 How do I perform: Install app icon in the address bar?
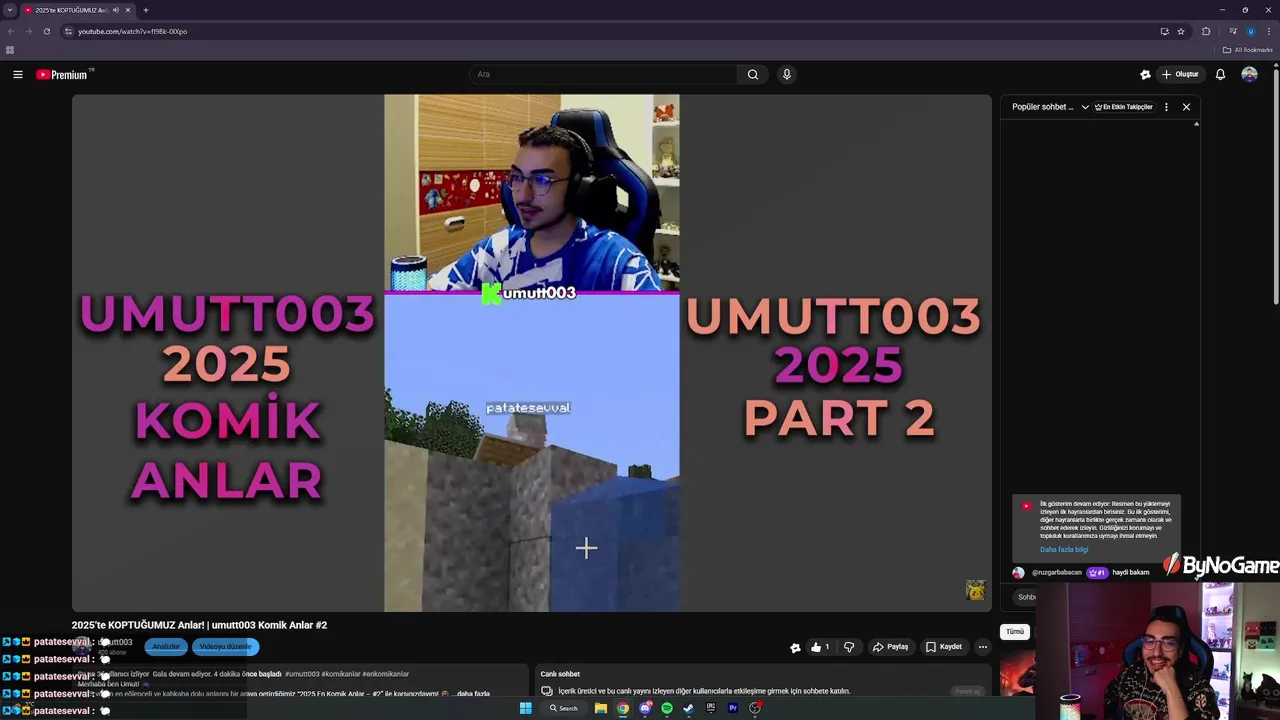[x=1164, y=31]
